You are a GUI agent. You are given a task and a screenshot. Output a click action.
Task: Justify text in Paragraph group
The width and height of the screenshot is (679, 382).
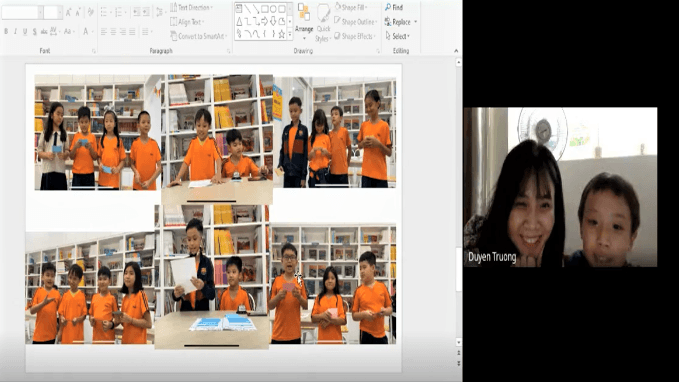[x=132, y=32]
